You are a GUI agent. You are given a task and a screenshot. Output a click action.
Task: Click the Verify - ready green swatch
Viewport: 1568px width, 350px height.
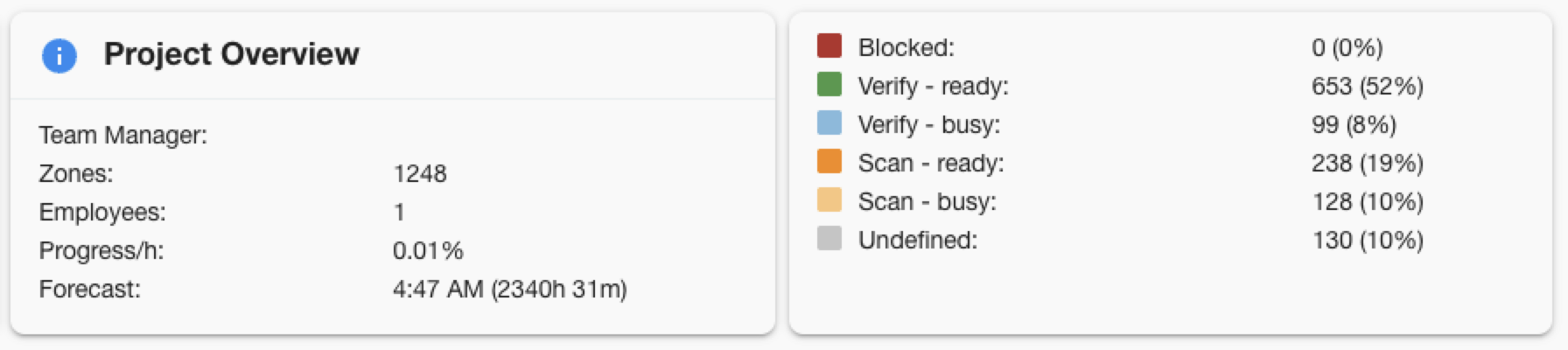point(829,85)
